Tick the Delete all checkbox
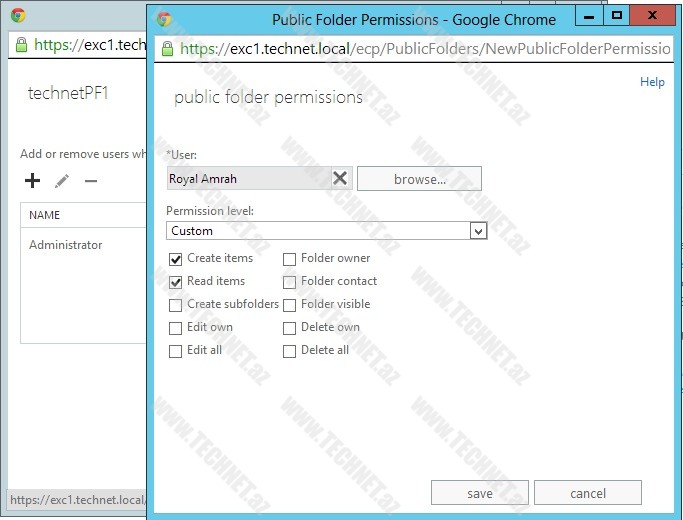683x520 pixels. [x=290, y=351]
